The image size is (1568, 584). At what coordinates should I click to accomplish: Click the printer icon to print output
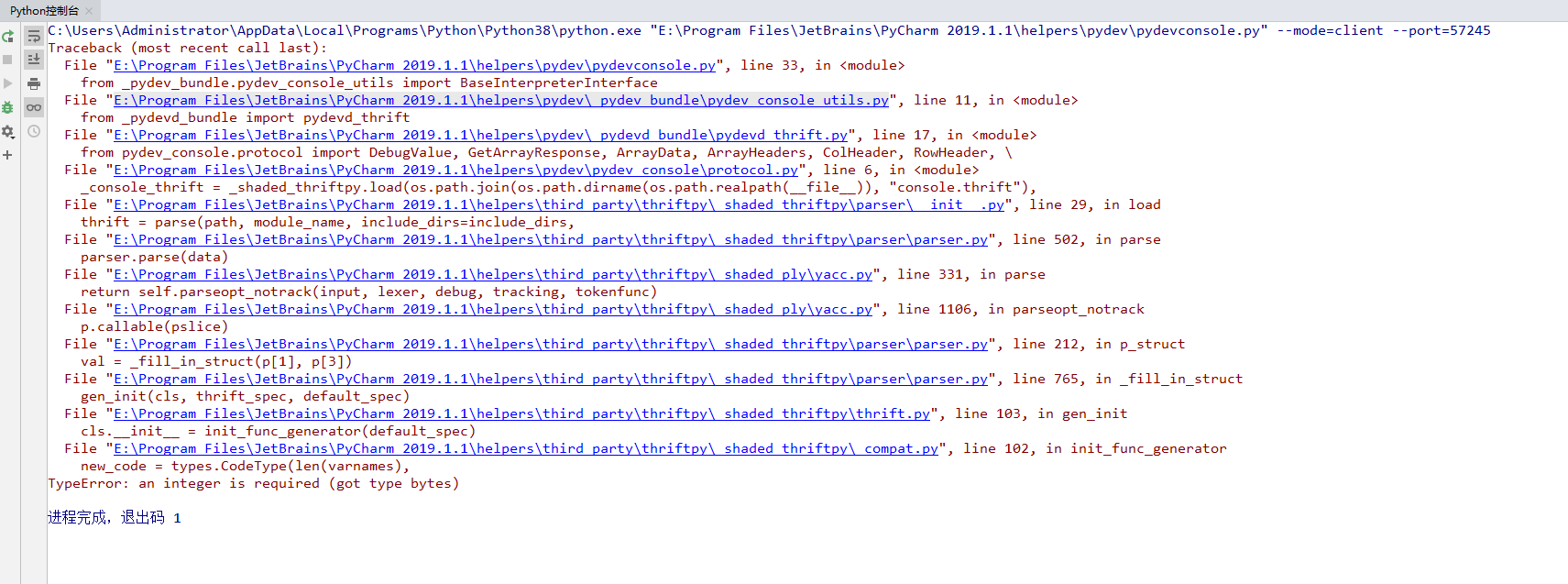(x=34, y=83)
